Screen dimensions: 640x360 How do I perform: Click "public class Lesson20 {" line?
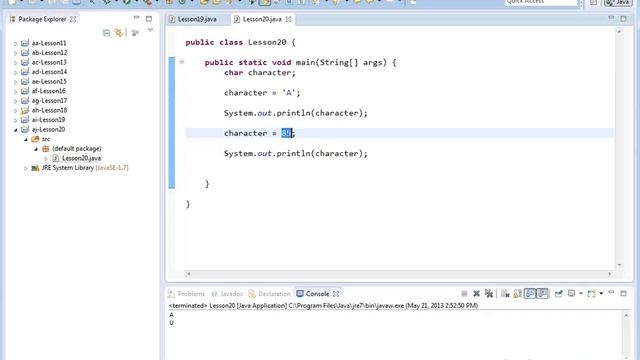240,42
